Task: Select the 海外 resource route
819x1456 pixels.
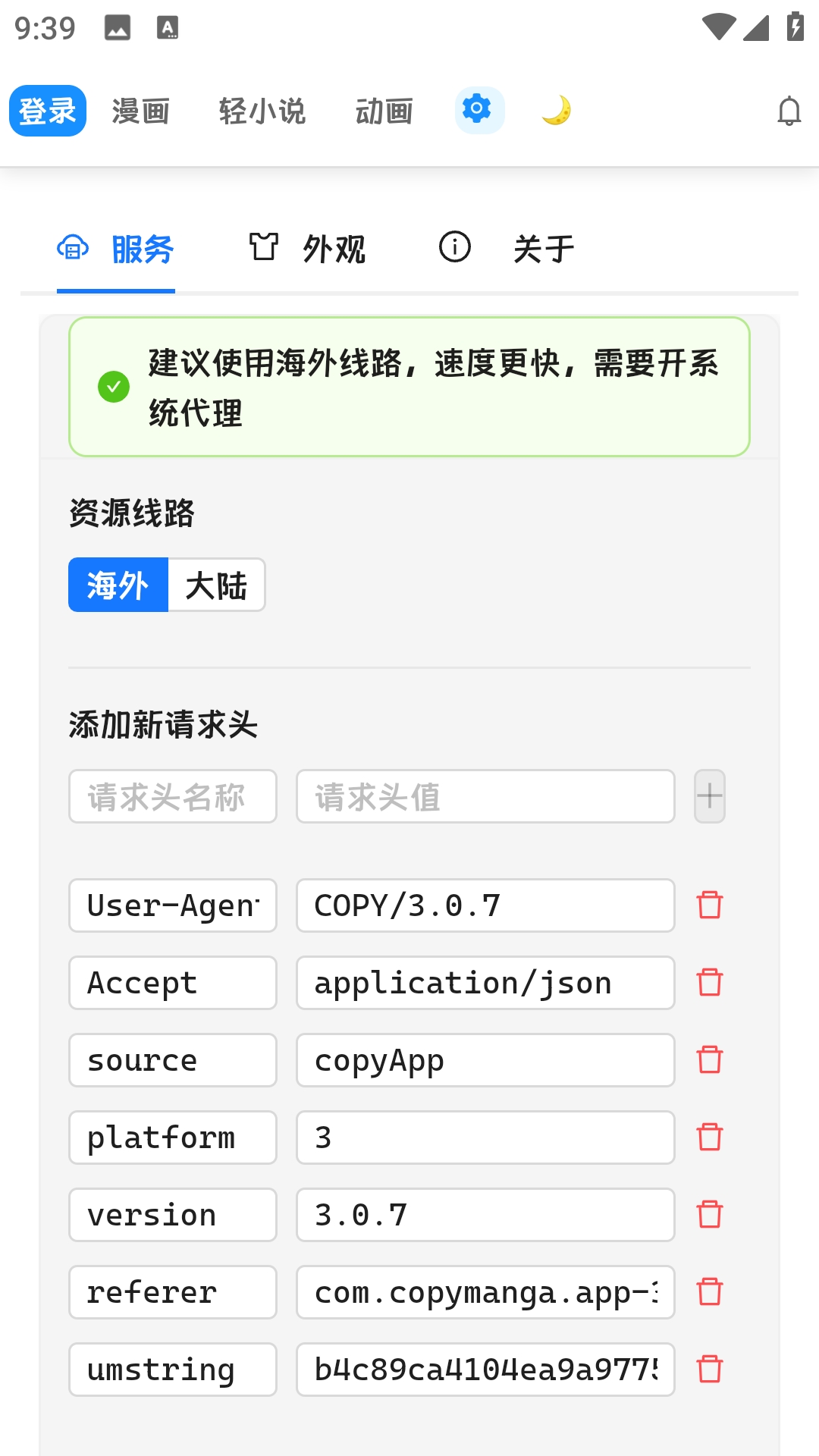Action: 118,585
